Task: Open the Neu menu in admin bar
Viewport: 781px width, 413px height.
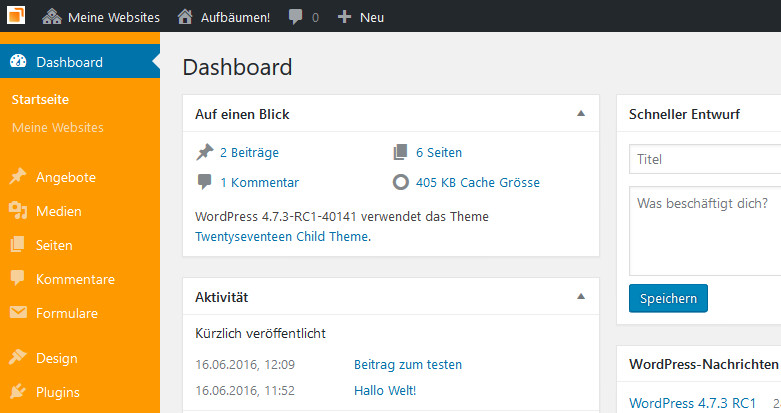Action: pyautogui.click(x=372, y=17)
